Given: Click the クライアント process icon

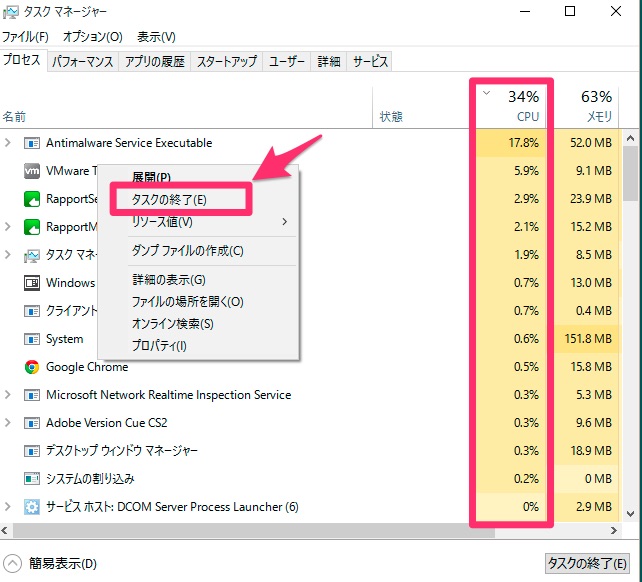Looking at the screenshot, I should point(32,311).
